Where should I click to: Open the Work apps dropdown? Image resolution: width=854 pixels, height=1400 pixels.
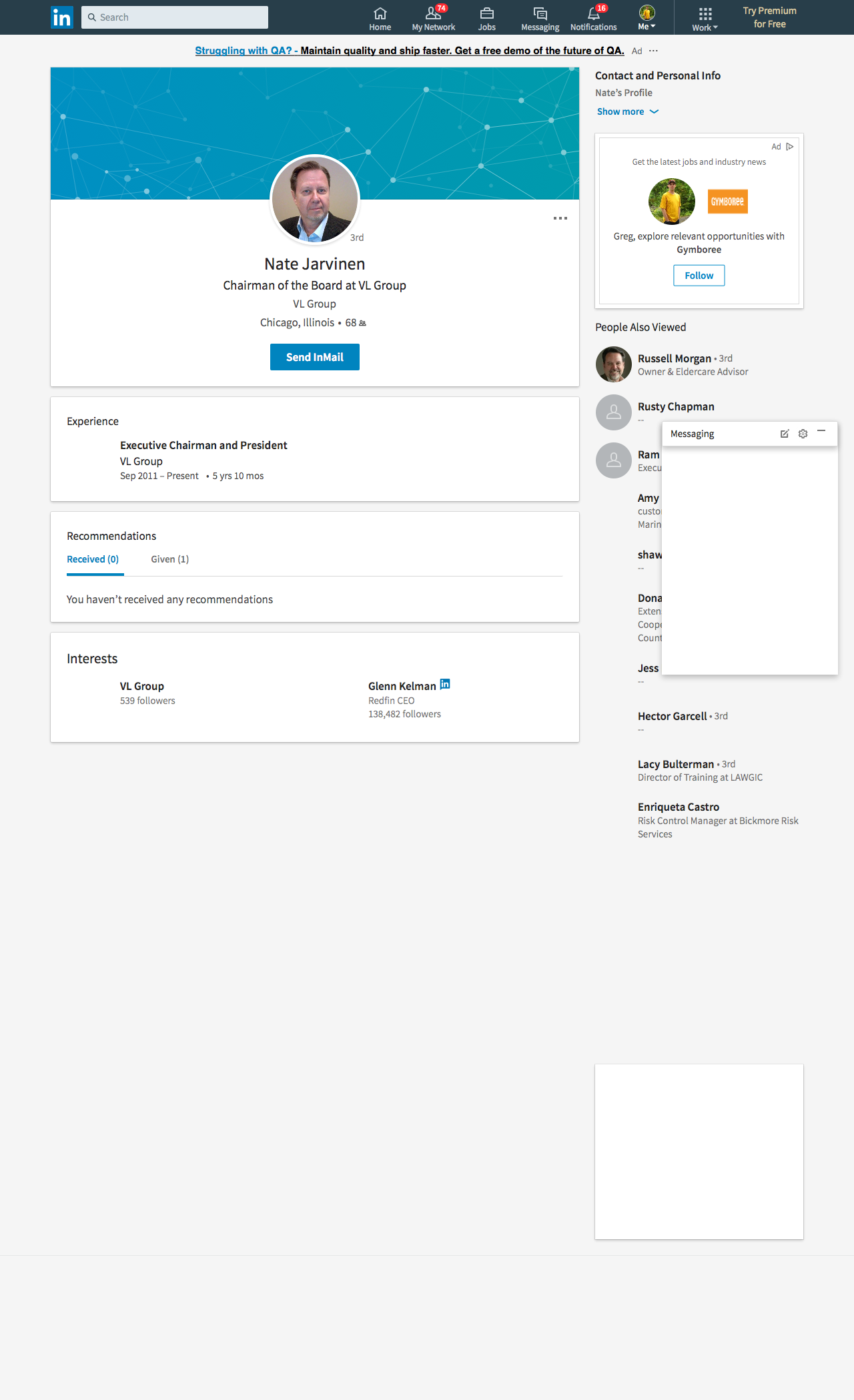coord(705,19)
